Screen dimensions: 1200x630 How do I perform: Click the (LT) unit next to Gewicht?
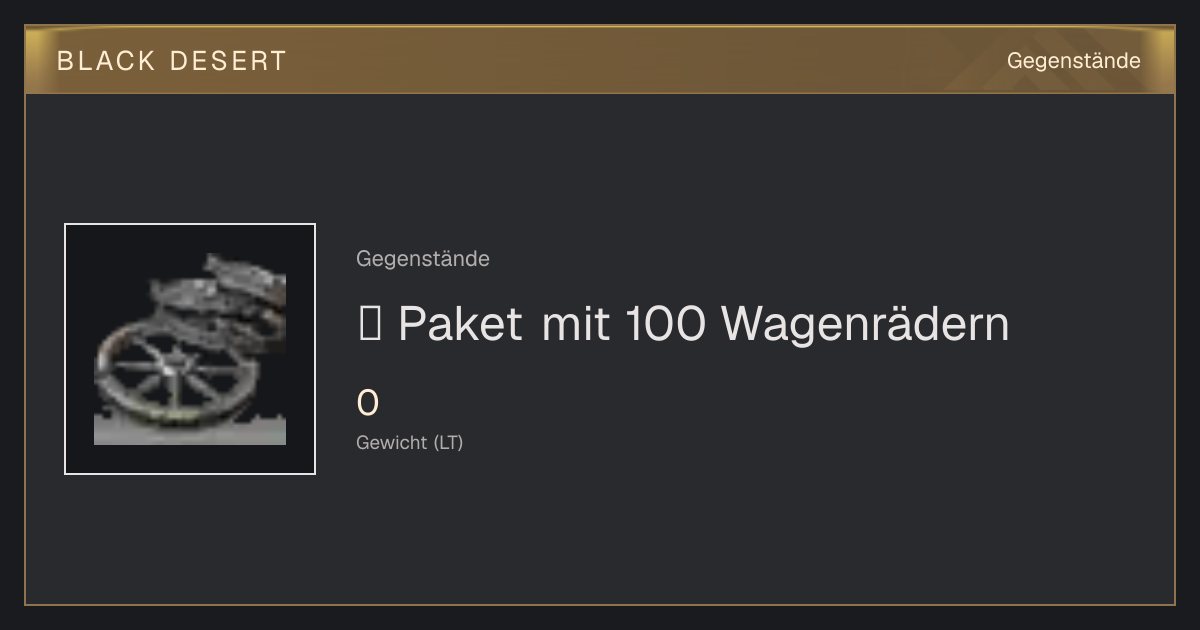[448, 443]
